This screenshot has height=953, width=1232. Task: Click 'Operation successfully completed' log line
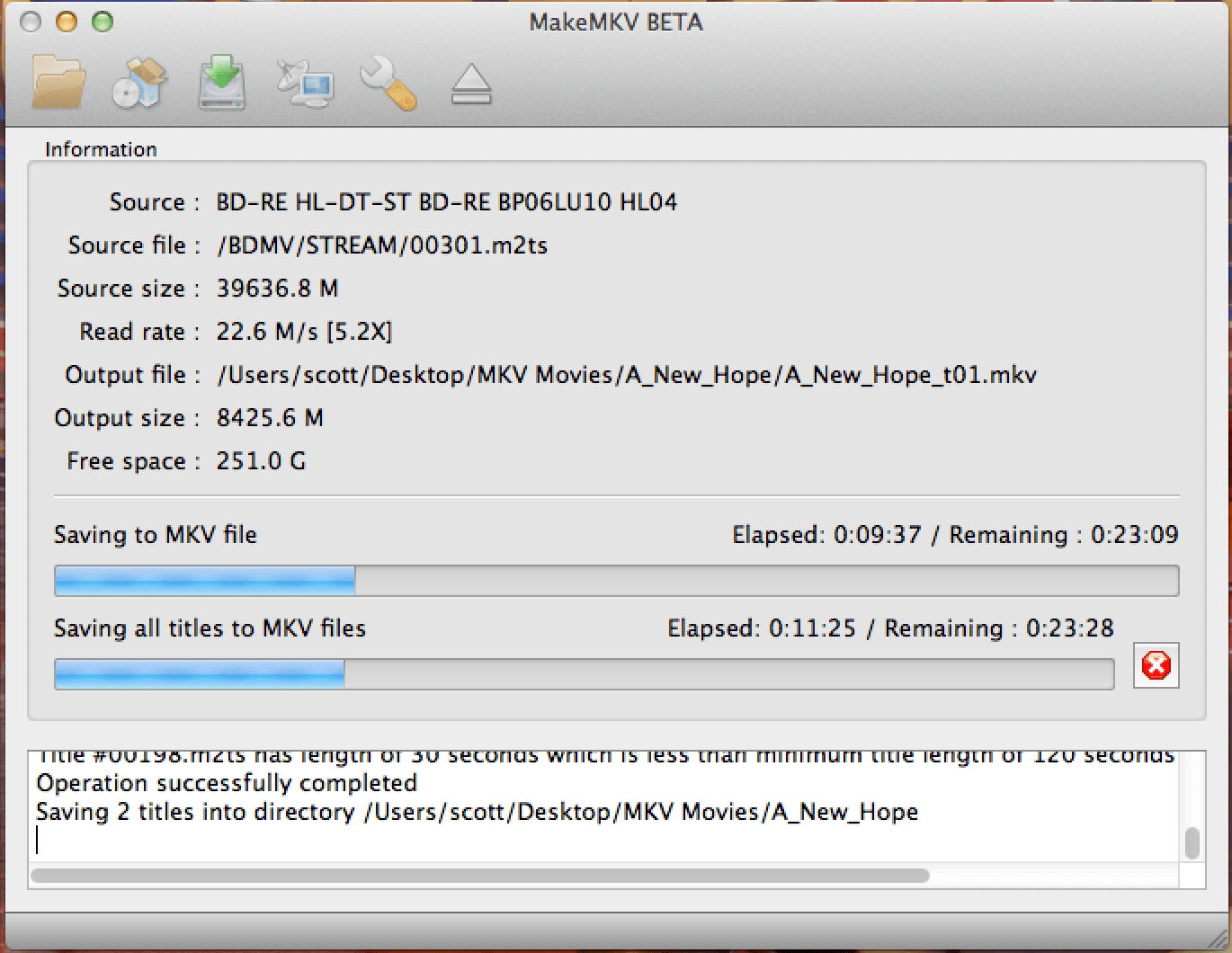click(227, 783)
